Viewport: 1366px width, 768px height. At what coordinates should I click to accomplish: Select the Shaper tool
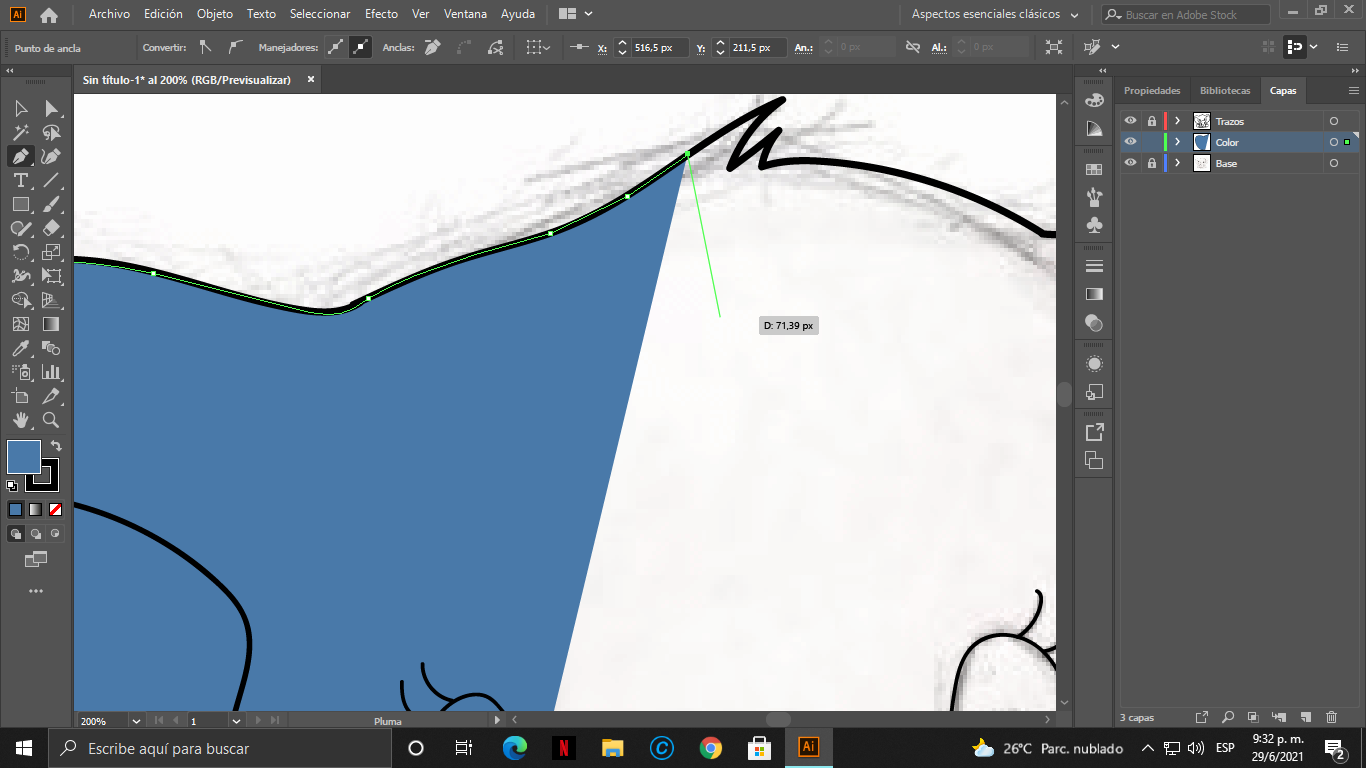click(21, 228)
